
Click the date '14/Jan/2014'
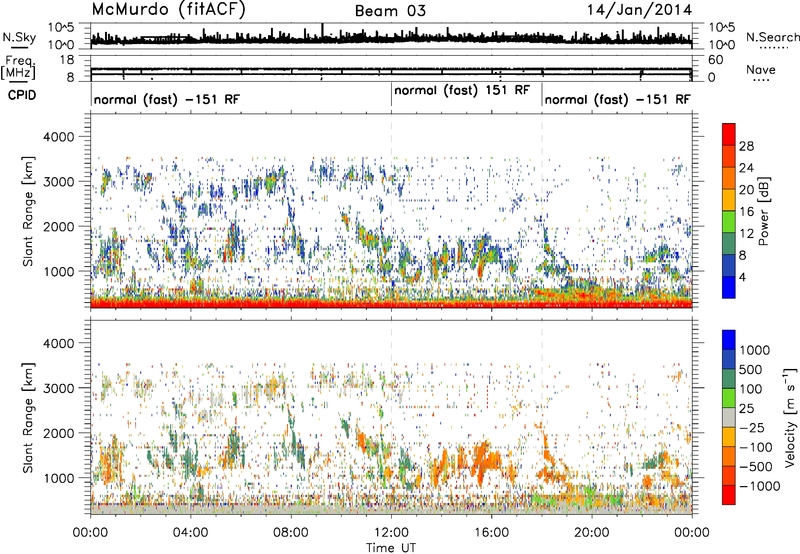point(639,10)
